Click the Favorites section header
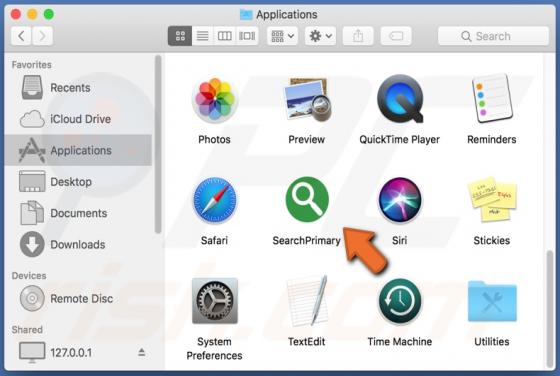 point(31,65)
